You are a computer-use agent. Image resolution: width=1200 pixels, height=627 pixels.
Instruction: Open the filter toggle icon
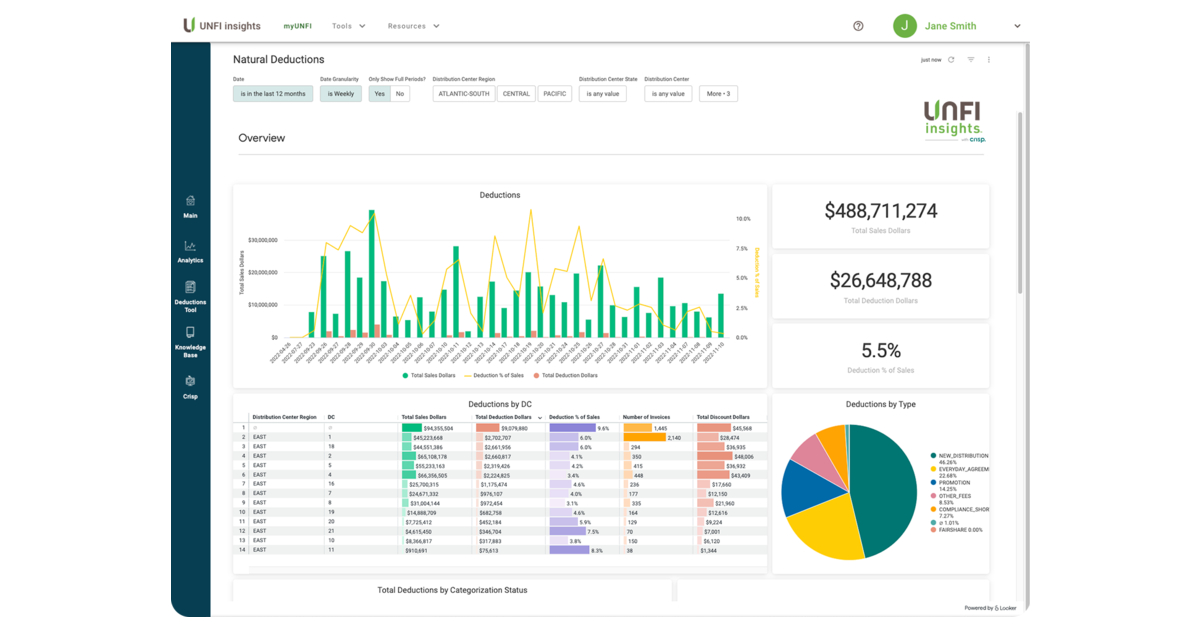coord(970,60)
